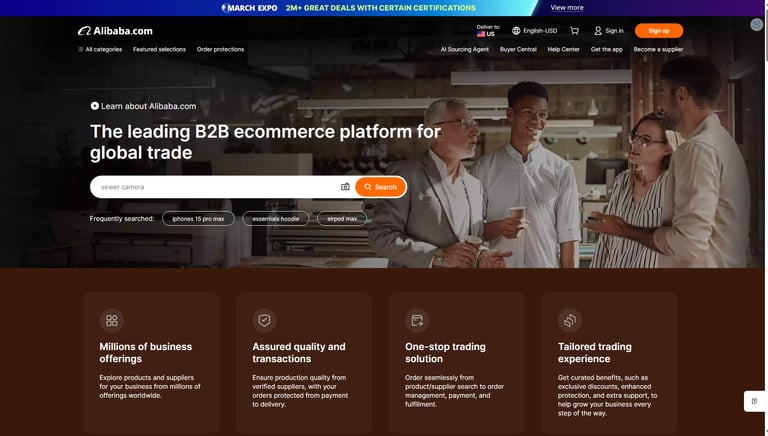Click Become a supplier link

click(658, 49)
